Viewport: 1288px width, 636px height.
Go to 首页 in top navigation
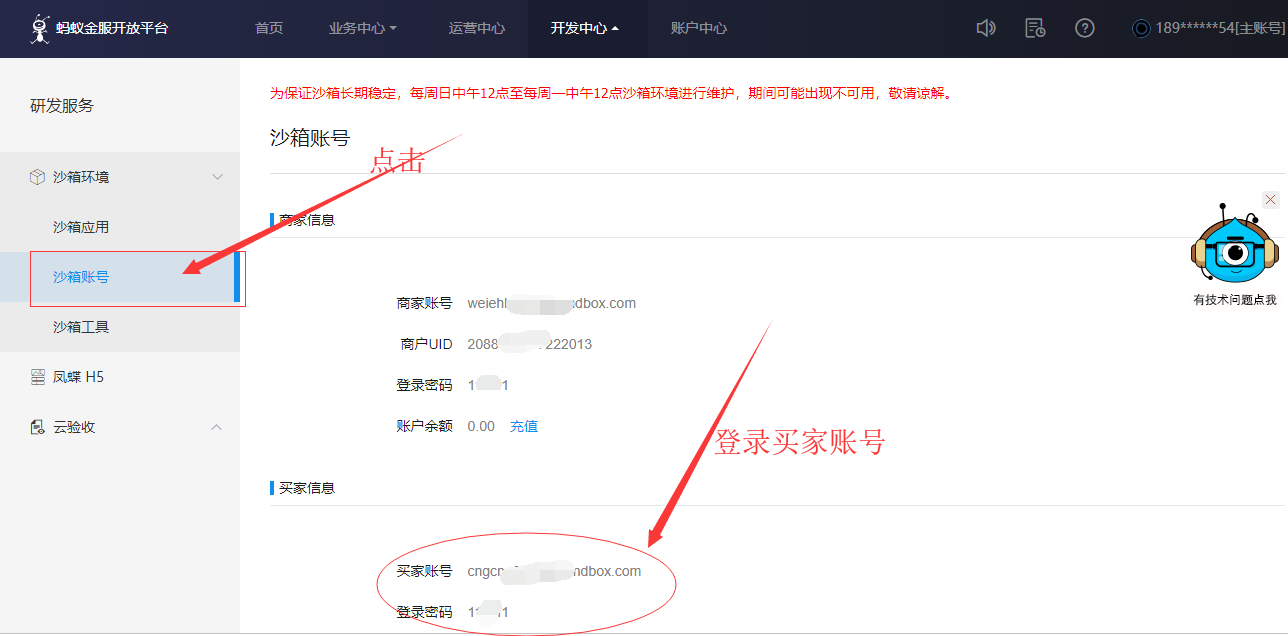[269, 28]
